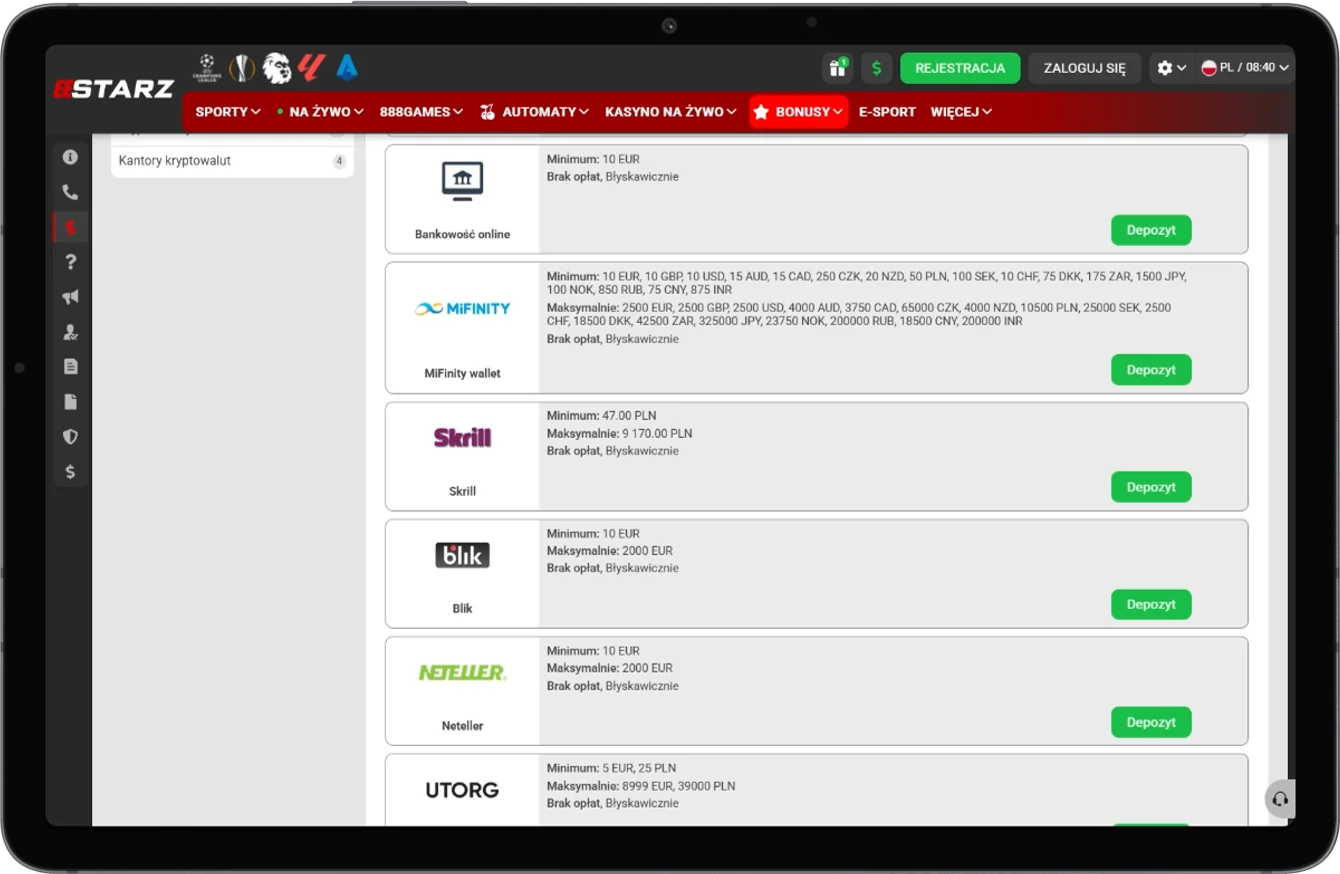This screenshot has width=1340, height=874.
Task: Expand the SPORTY menu
Action: [228, 112]
